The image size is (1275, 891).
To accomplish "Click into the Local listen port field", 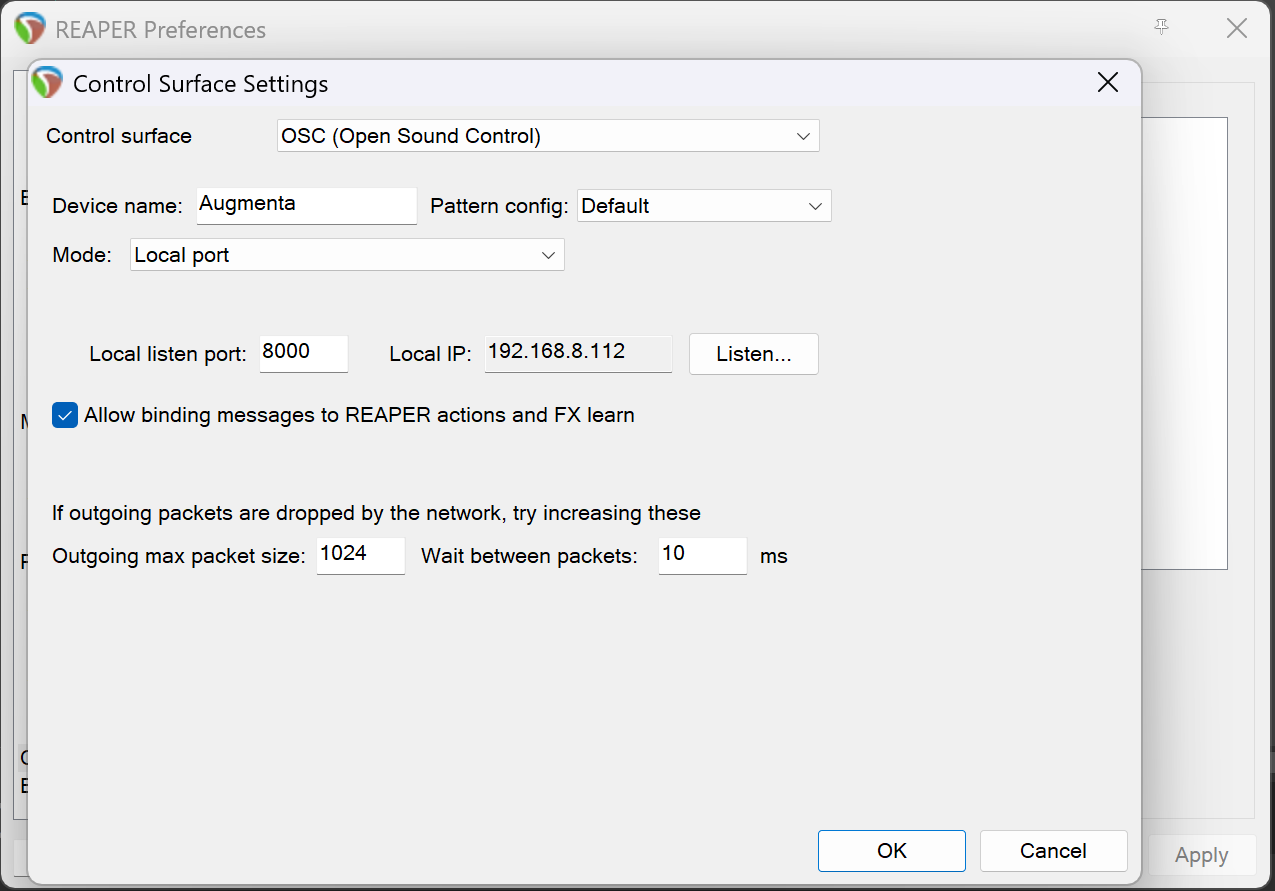I will point(303,353).
